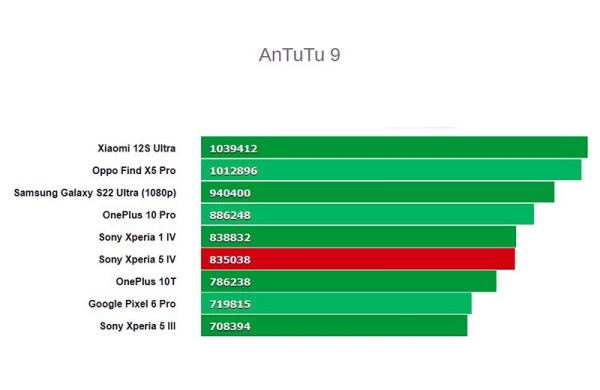Click the Oppo Find X5 Pro label
This screenshot has width=600, height=390.
coord(134,171)
